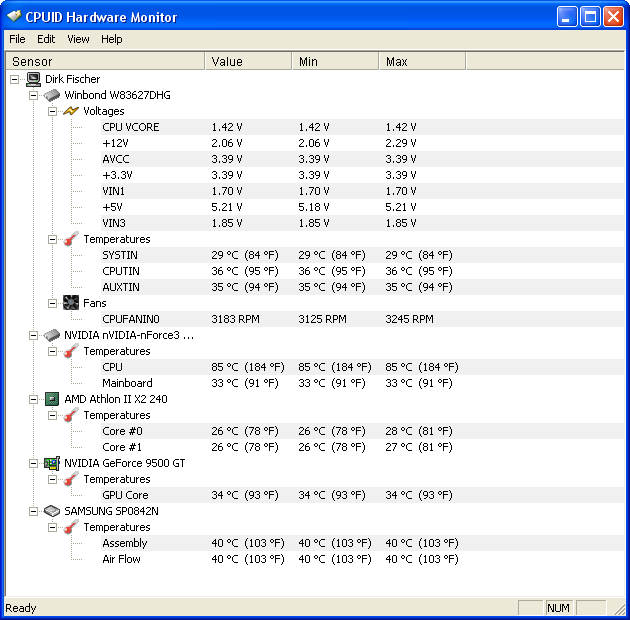Click the thermometer icon under GeForce 9500 GT
Image resolution: width=630 pixels, height=620 pixels.
click(x=71, y=479)
